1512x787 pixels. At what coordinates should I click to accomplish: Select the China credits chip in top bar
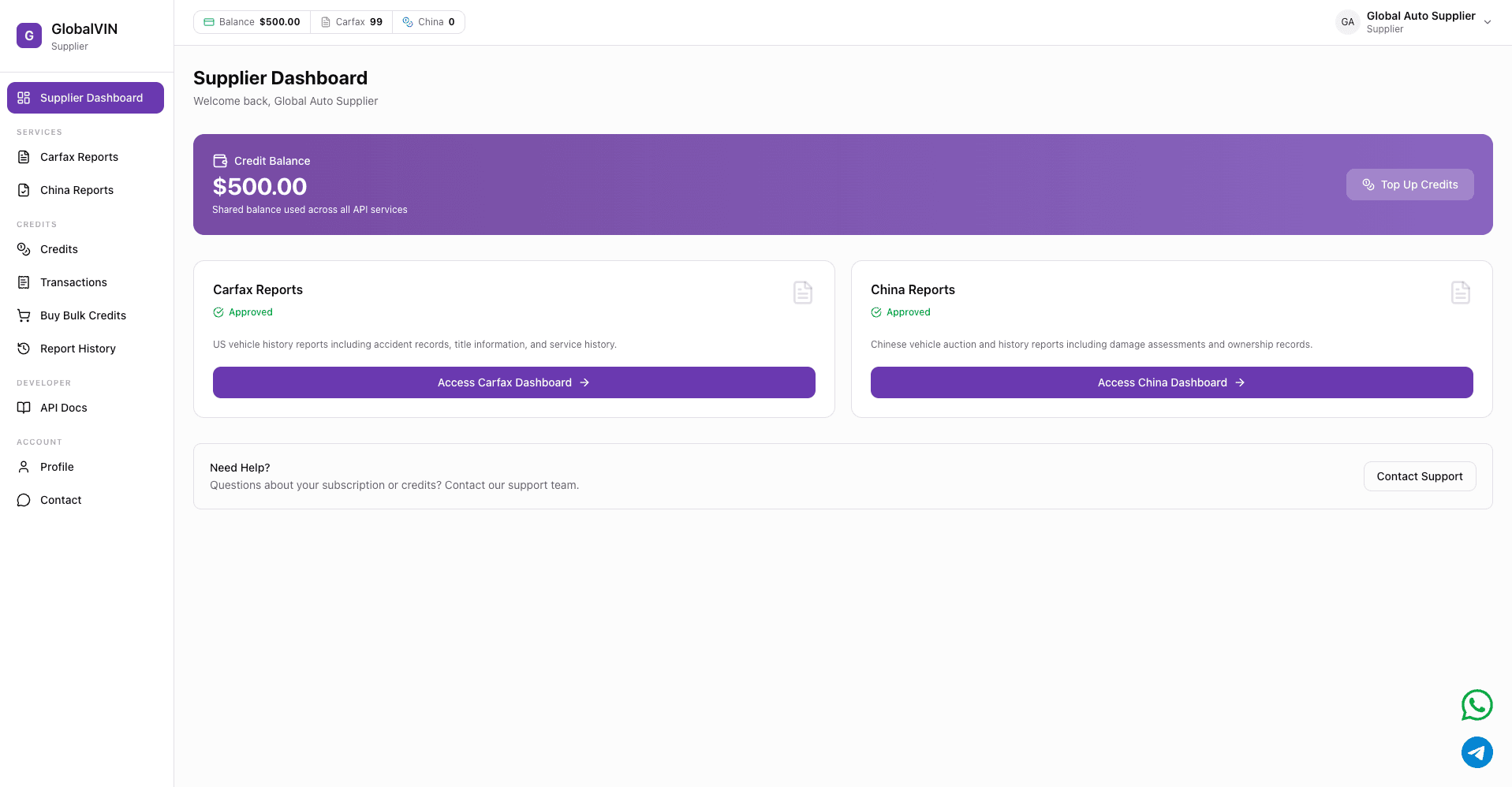pyautogui.click(x=428, y=21)
